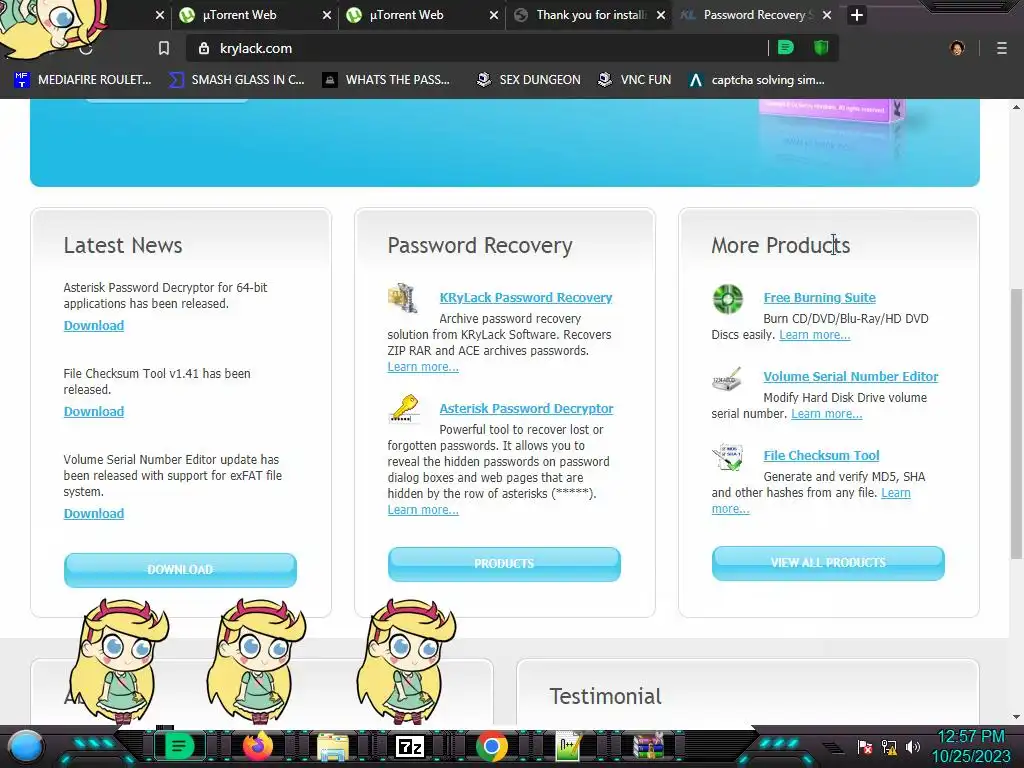1024x768 pixels.
Task: Click Download link under Volume Serial Number Editor update
Action: click(x=93, y=513)
